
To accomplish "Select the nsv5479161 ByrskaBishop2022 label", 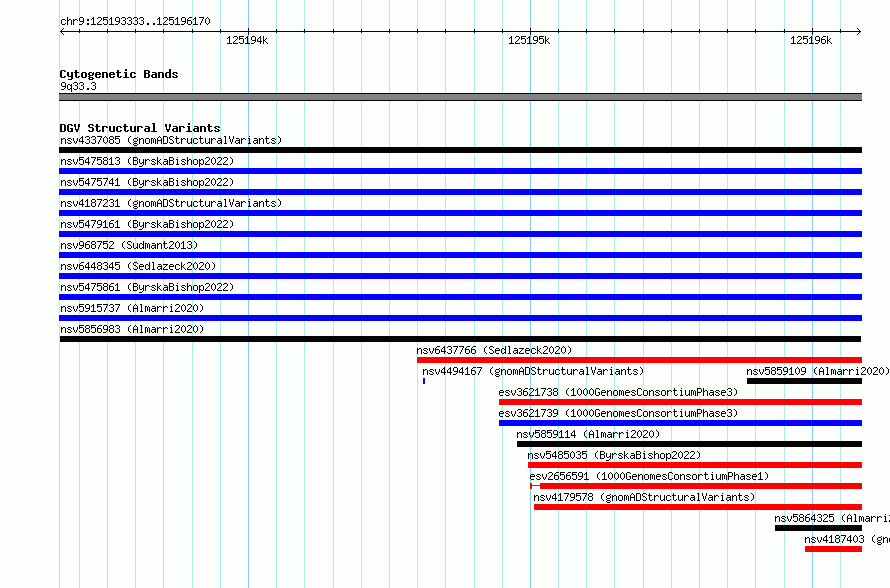I will (147, 224).
